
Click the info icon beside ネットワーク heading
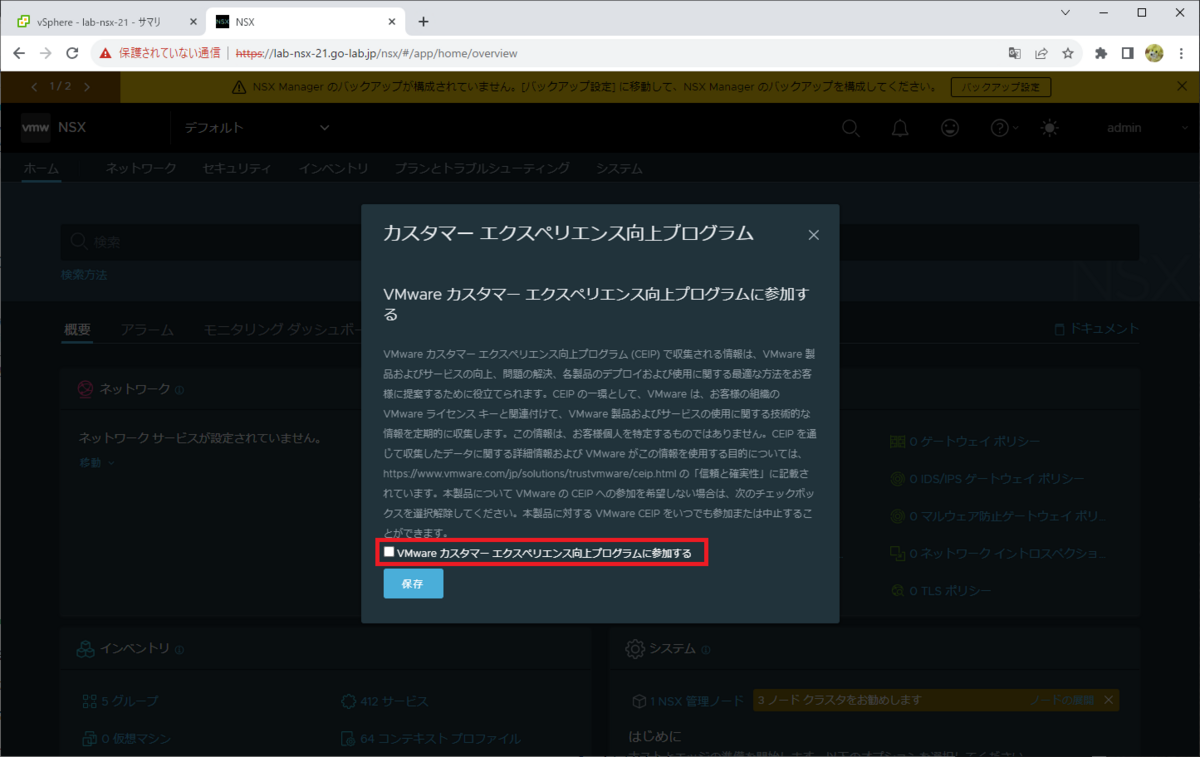(179, 389)
